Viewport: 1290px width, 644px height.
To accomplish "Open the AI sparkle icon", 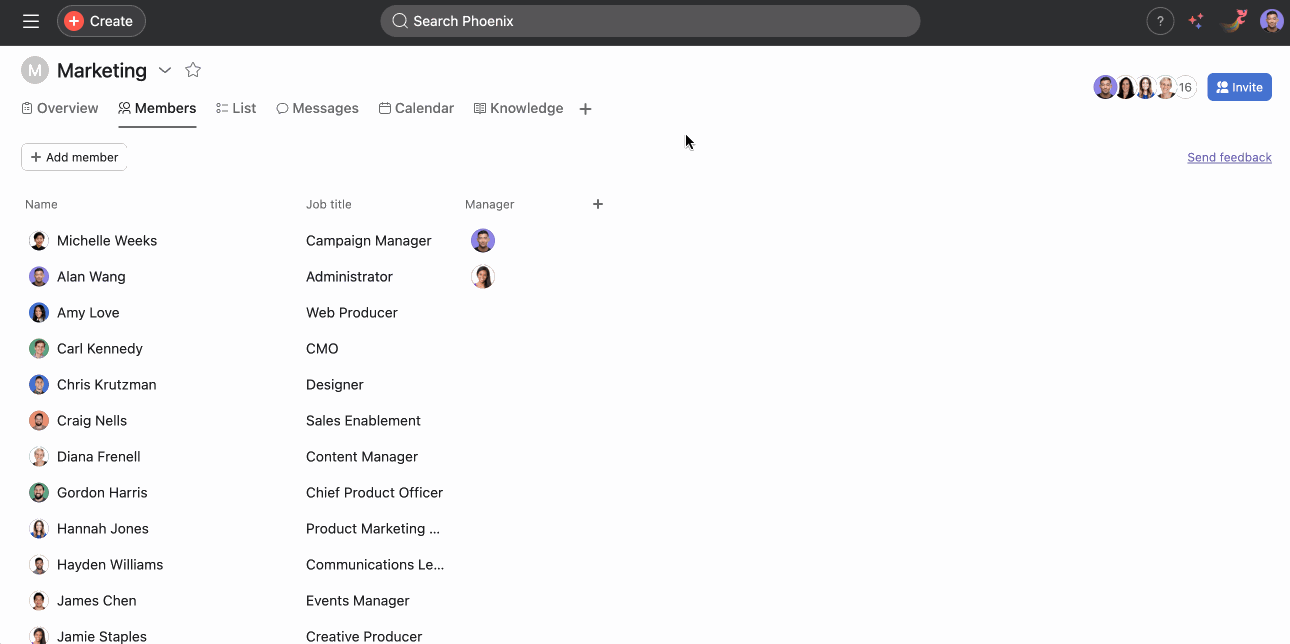I will 1196,21.
